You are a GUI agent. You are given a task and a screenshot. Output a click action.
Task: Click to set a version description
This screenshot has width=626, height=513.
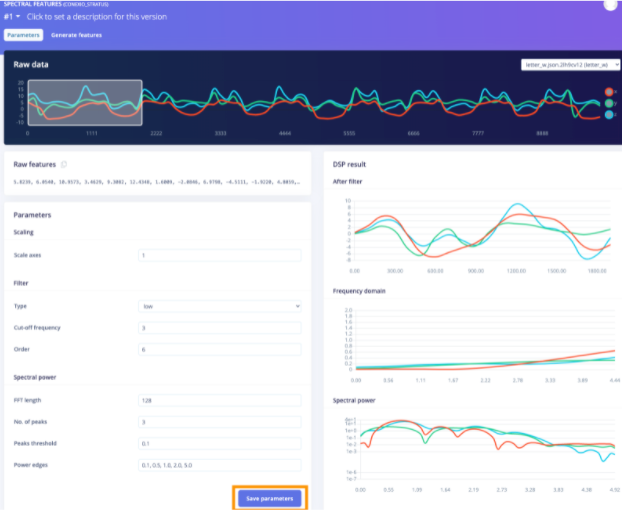(x=97, y=17)
